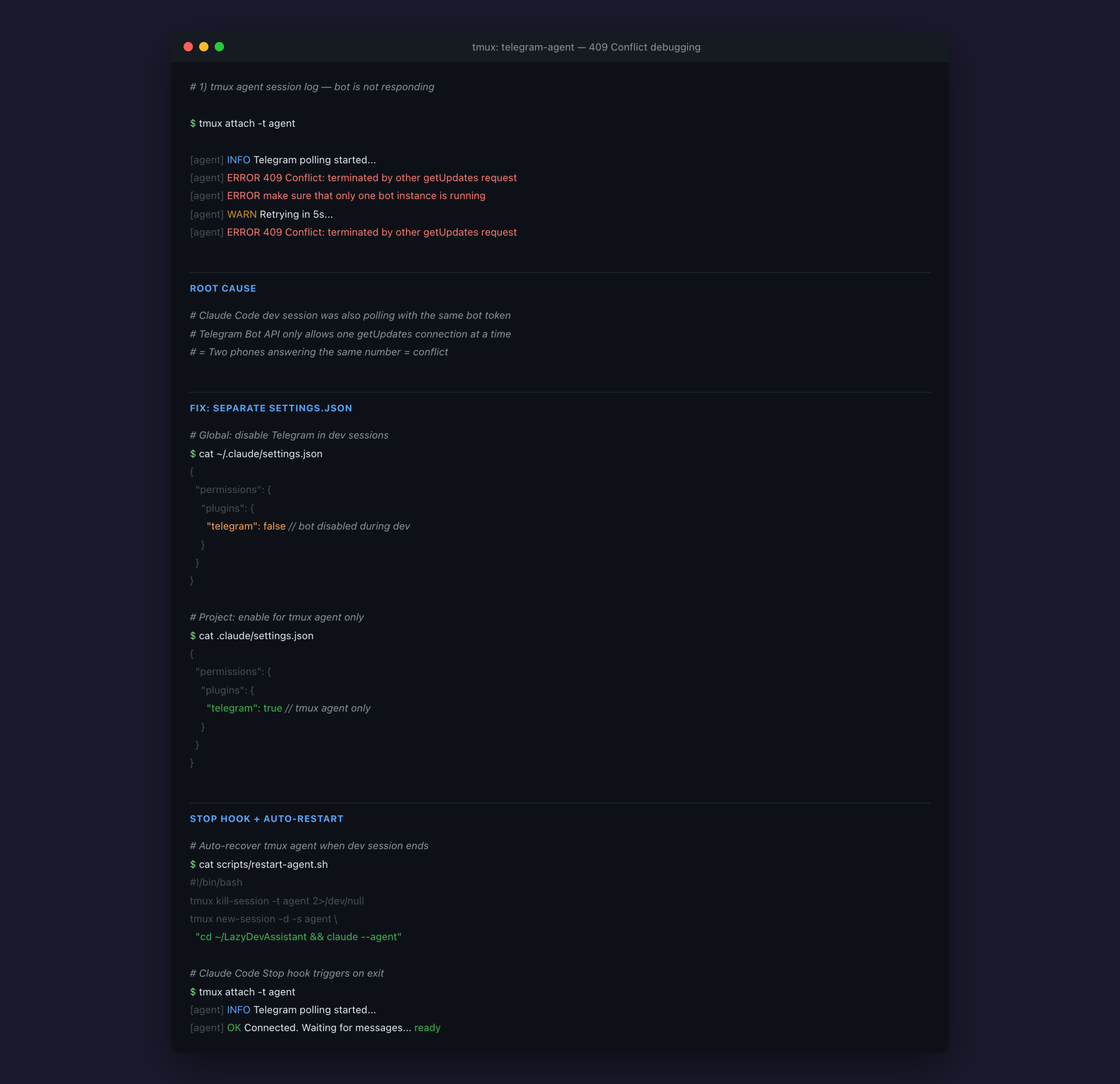Select the cat ~/.claude/settings.json command
The width and height of the screenshot is (1120, 1084).
pos(256,454)
